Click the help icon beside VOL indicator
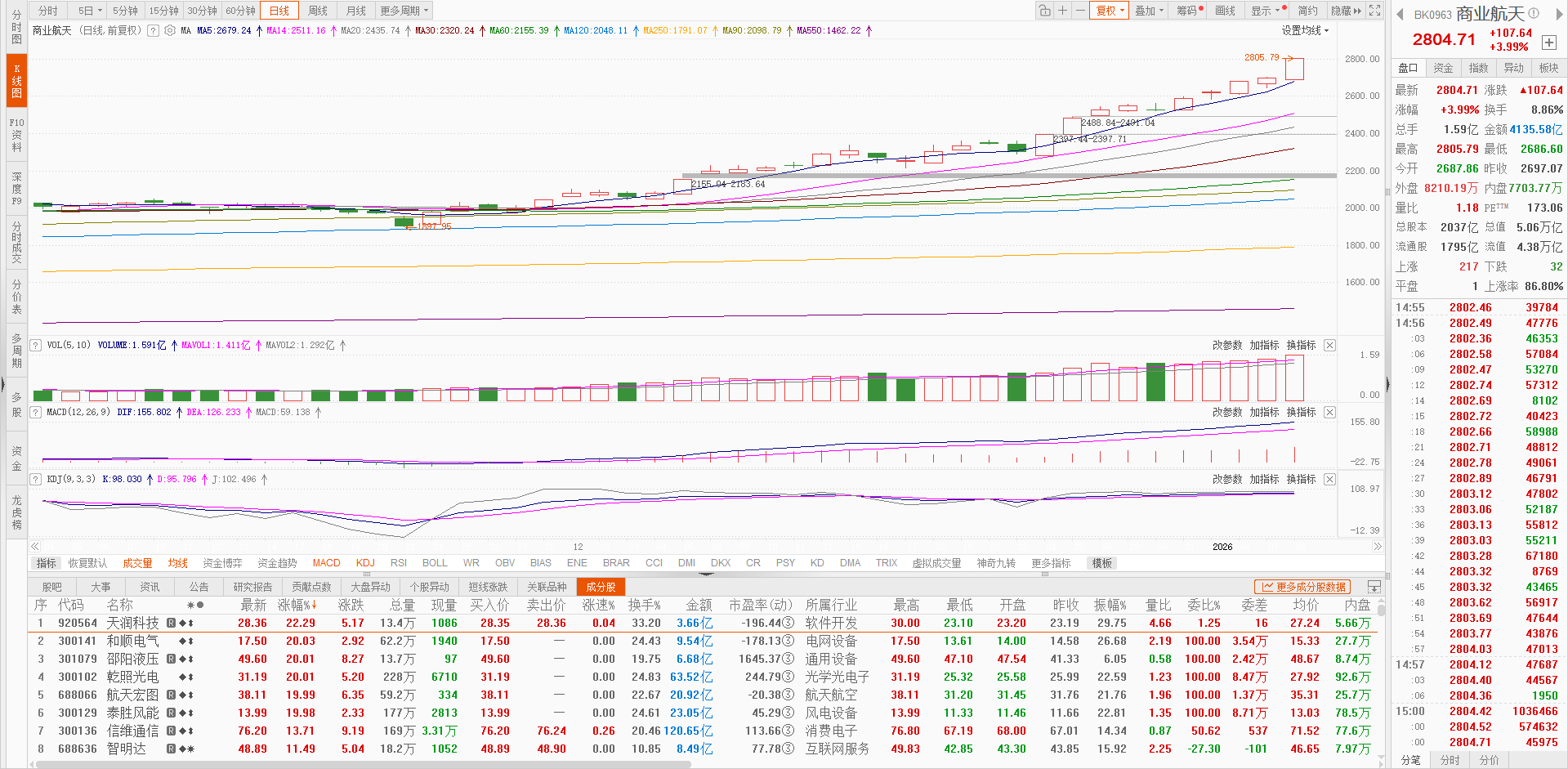 coord(36,346)
